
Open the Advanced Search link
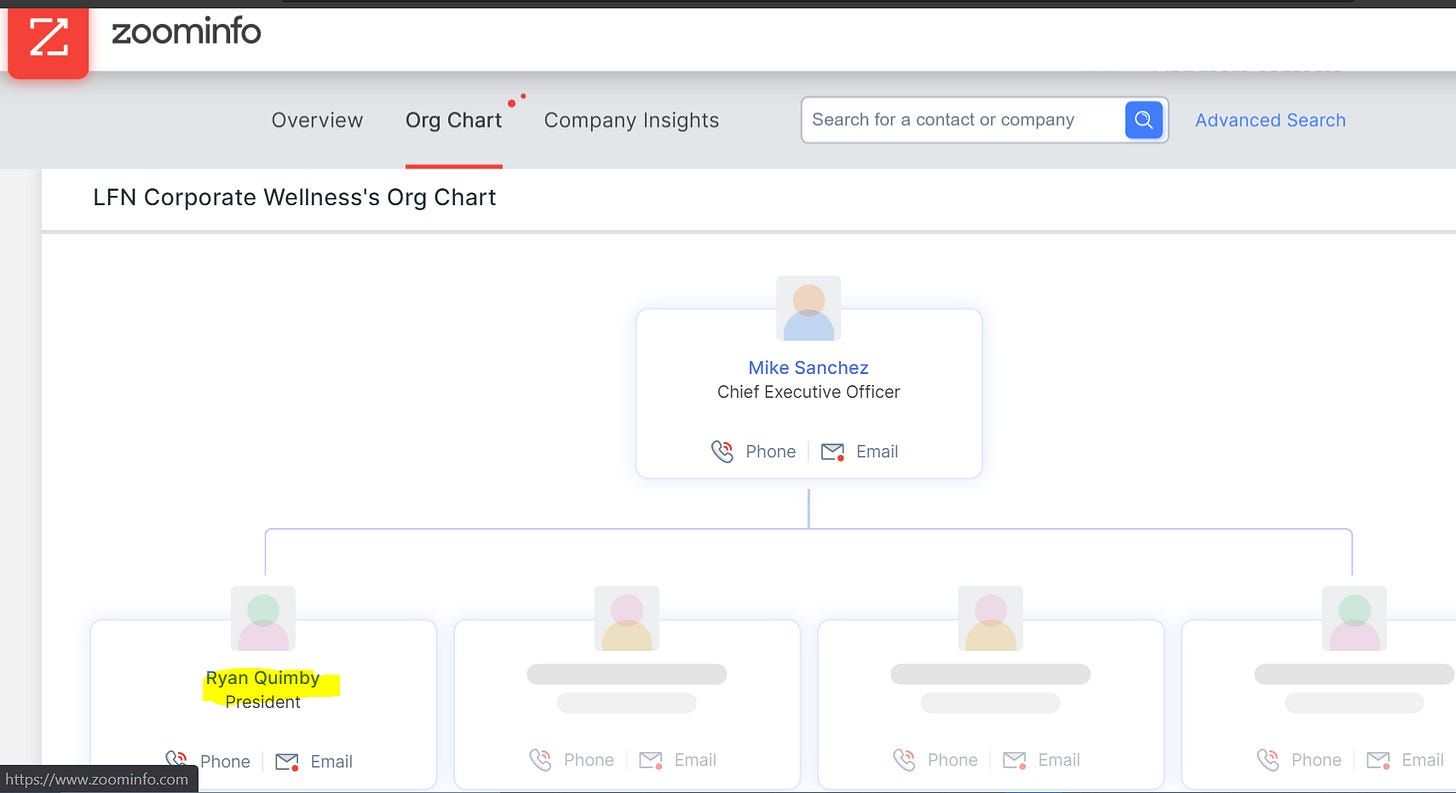click(1270, 120)
